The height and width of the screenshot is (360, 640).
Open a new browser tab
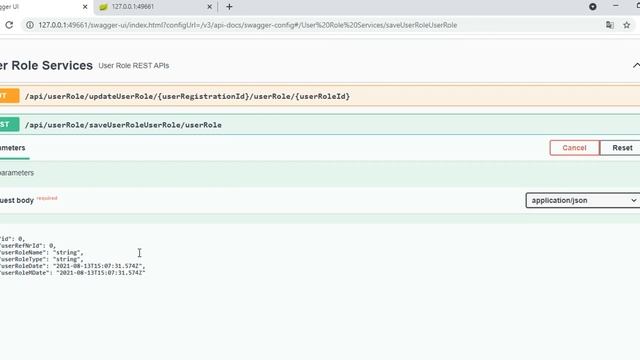click(x=229, y=7)
